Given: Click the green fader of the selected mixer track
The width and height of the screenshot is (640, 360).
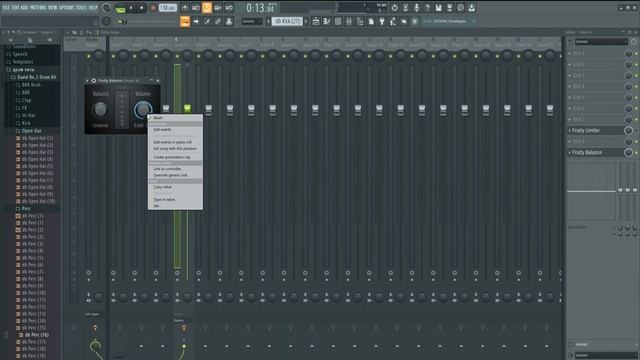Looking at the screenshot, I should 187,108.
